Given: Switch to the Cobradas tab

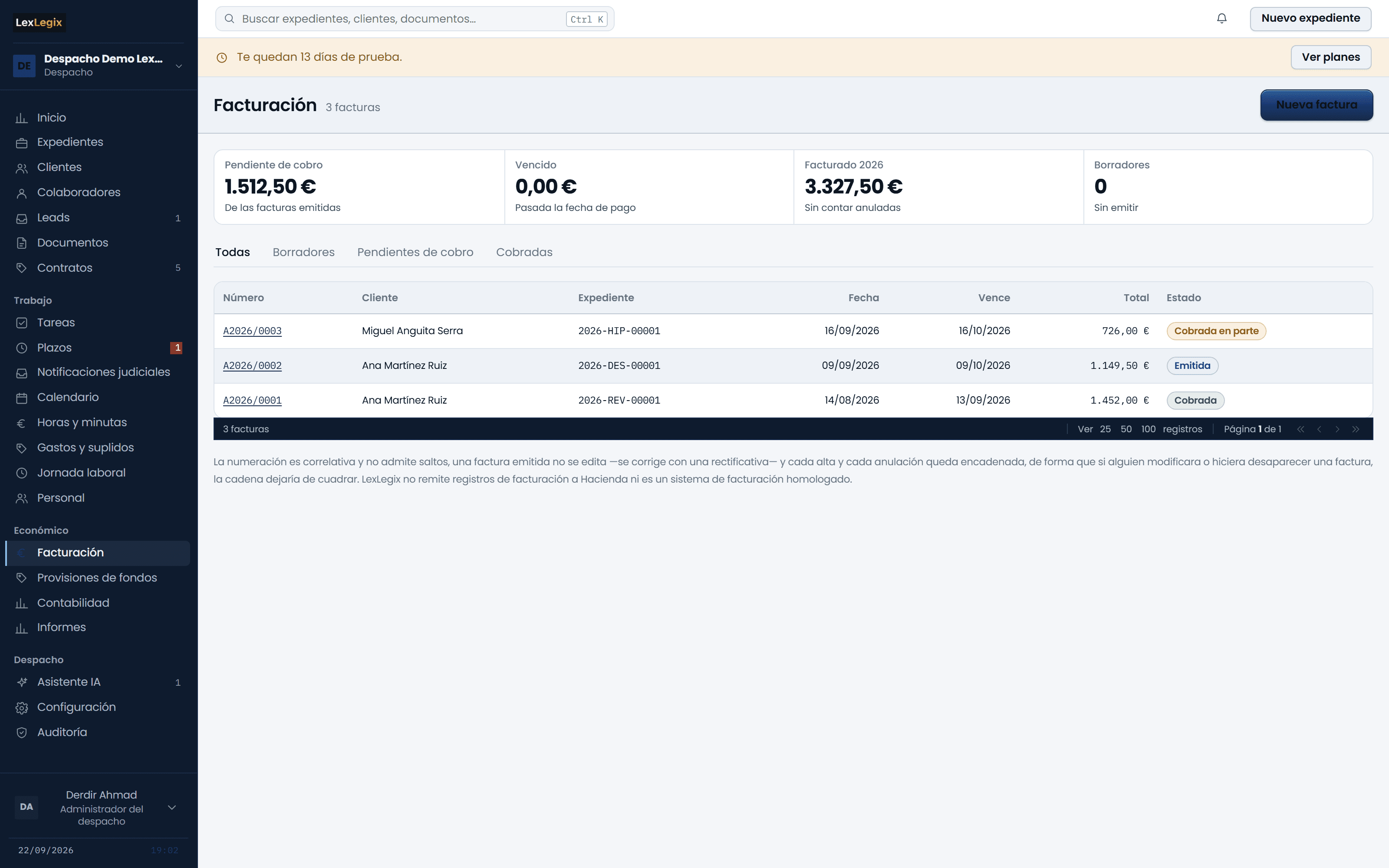Looking at the screenshot, I should 524,252.
